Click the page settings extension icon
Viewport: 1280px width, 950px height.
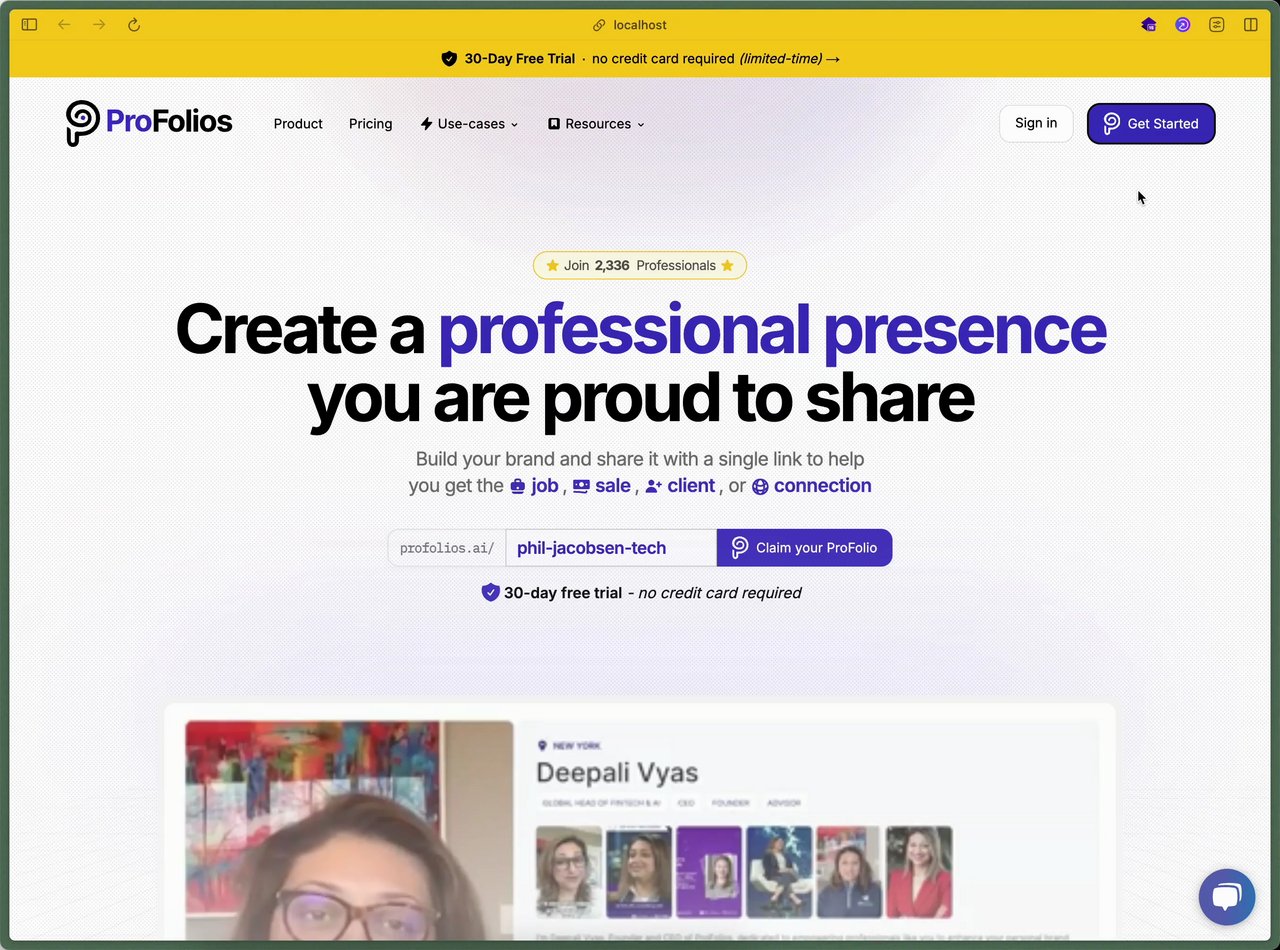[1217, 25]
